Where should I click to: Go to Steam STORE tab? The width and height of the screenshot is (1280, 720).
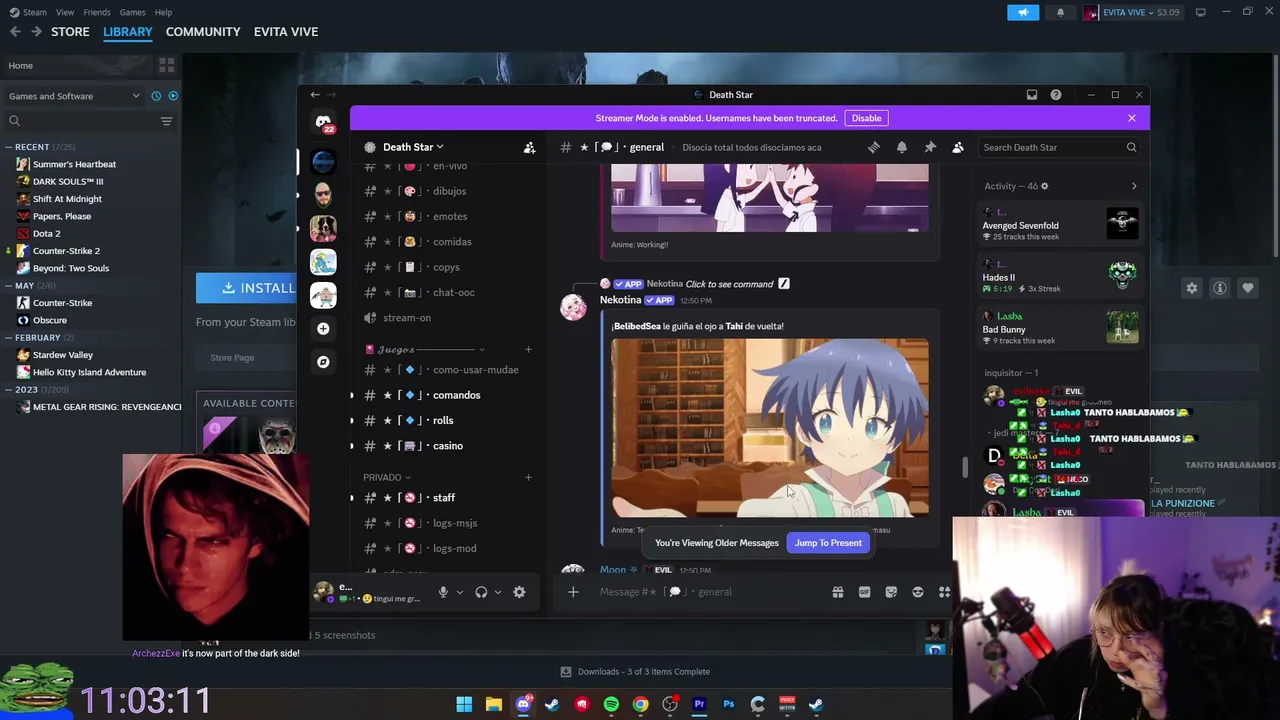pos(70,32)
